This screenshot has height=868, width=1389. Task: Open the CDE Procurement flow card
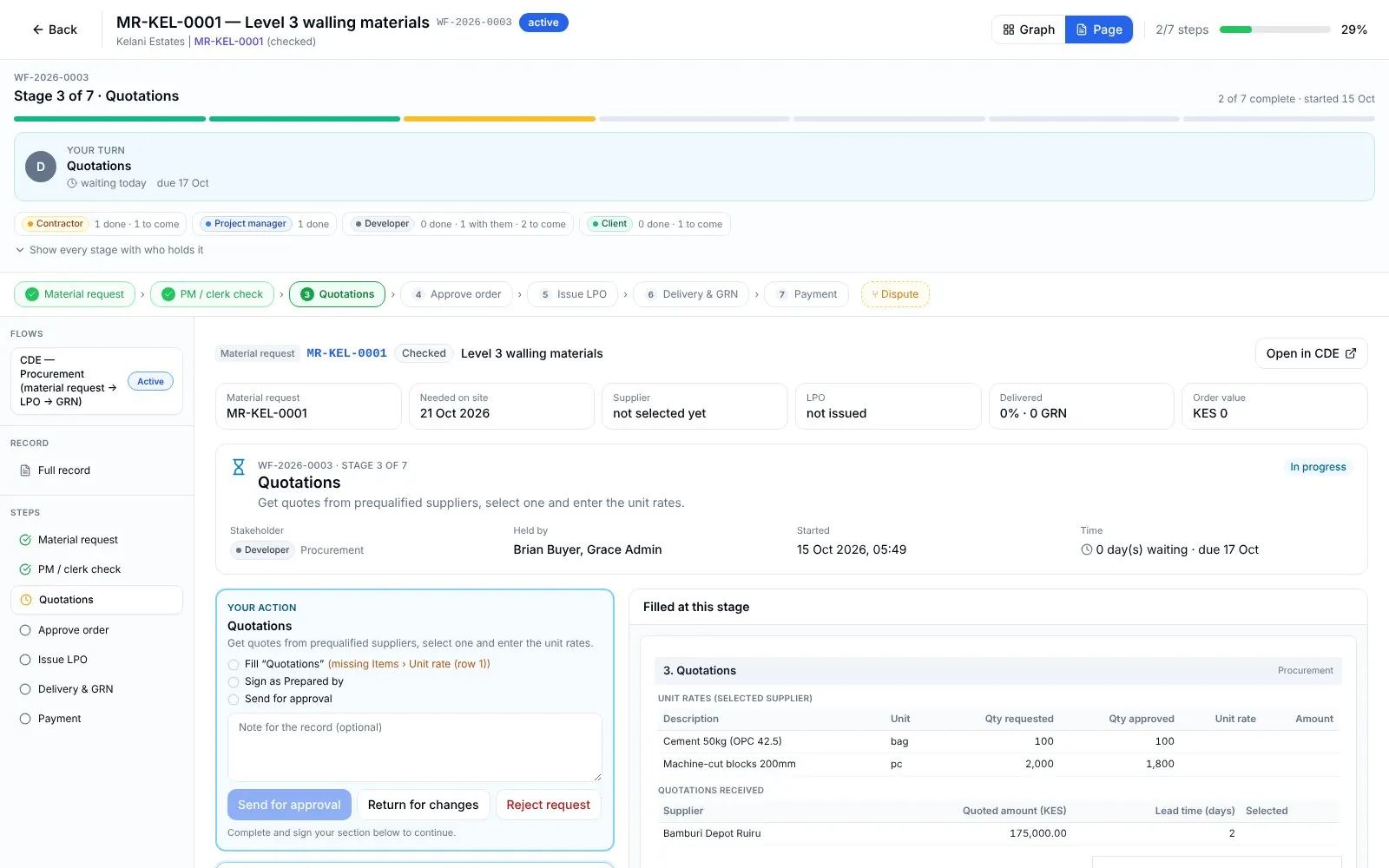pyautogui.click(x=96, y=381)
